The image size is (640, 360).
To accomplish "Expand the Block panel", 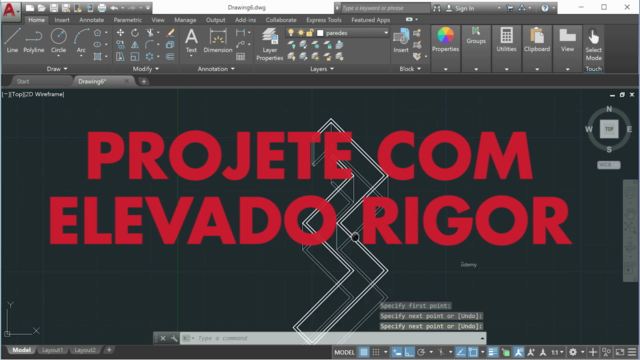I will click(x=410, y=69).
